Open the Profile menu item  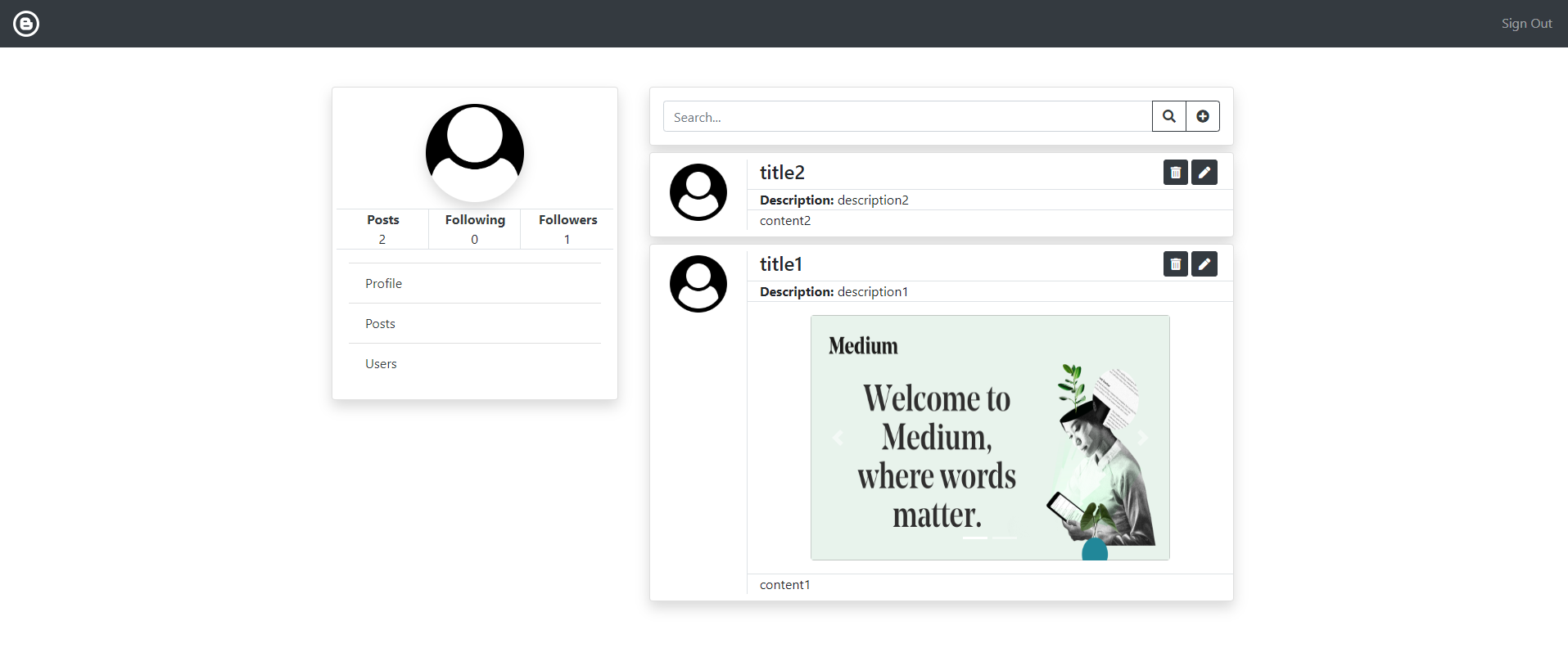[x=475, y=283]
